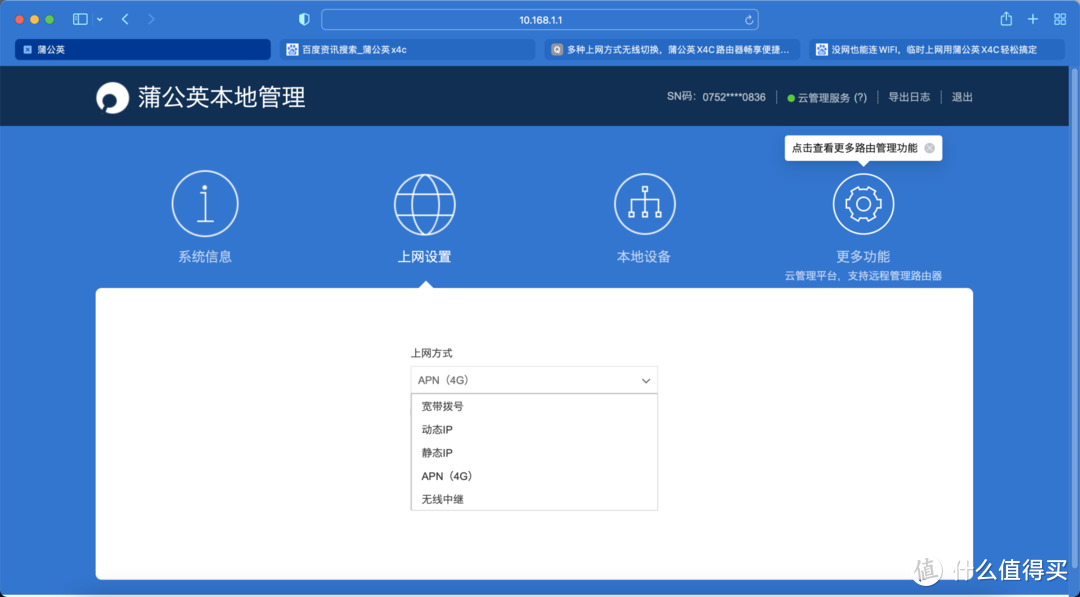This screenshot has width=1080, height=597.
Task: Click the Share icon in the toolbar
Action: [x=1004, y=18]
